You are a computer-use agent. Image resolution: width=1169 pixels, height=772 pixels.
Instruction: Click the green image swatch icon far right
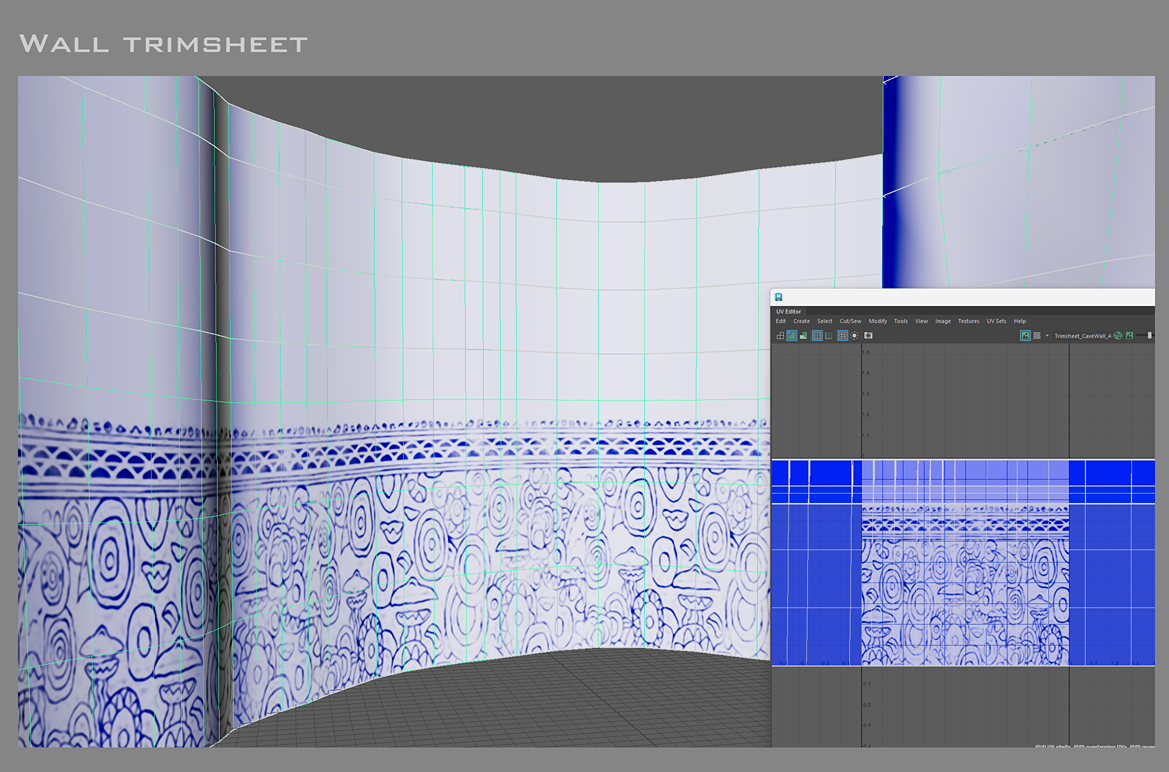click(x=1128, y=335)
